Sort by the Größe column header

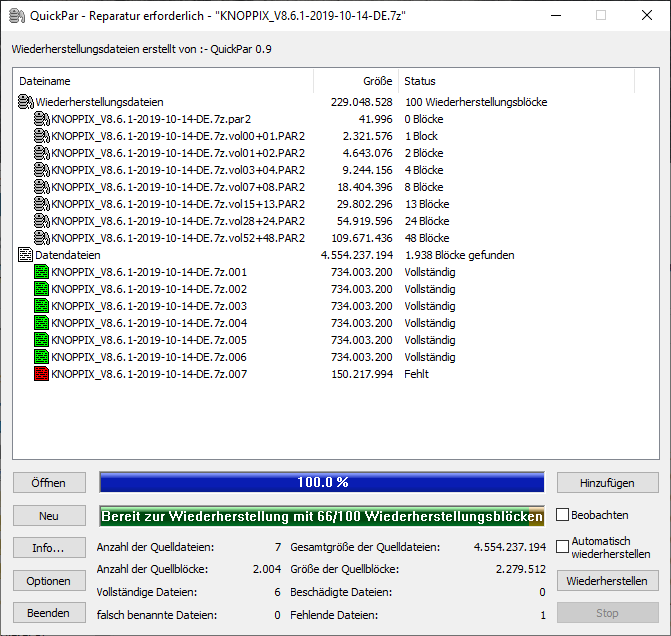click(x=356, y=81)
